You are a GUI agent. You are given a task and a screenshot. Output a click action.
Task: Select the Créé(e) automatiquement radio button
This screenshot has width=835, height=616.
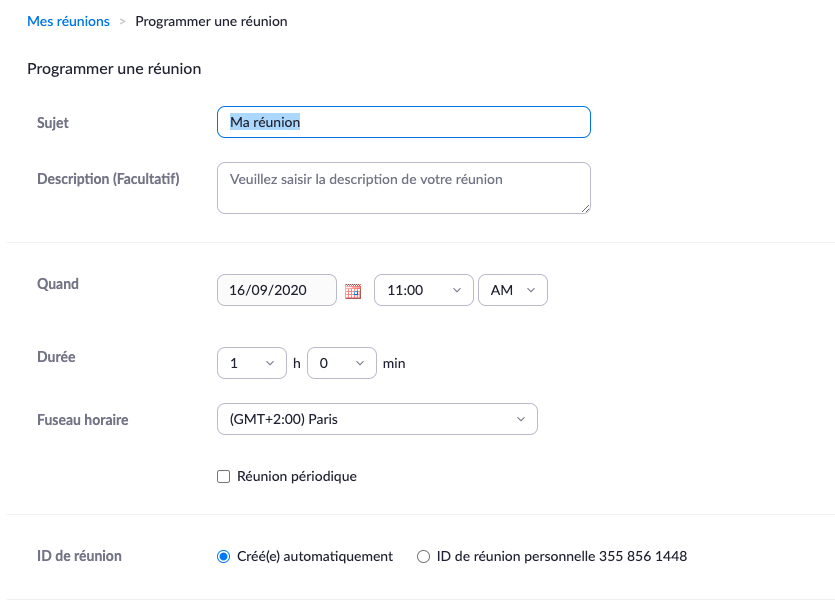pos(224,556)
